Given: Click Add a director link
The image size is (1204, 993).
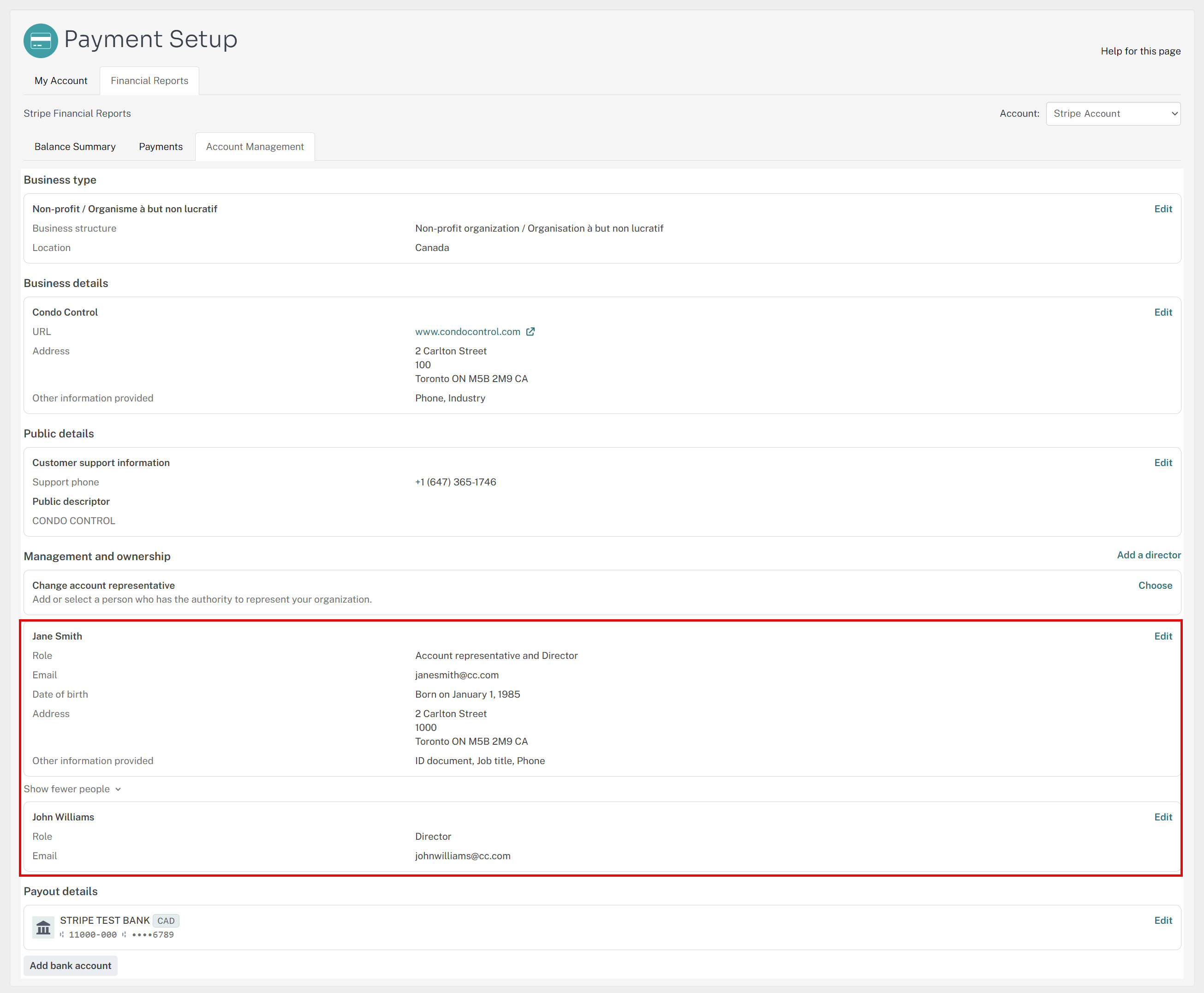Looking at the screenshot, I should [x=1149, y=555].
